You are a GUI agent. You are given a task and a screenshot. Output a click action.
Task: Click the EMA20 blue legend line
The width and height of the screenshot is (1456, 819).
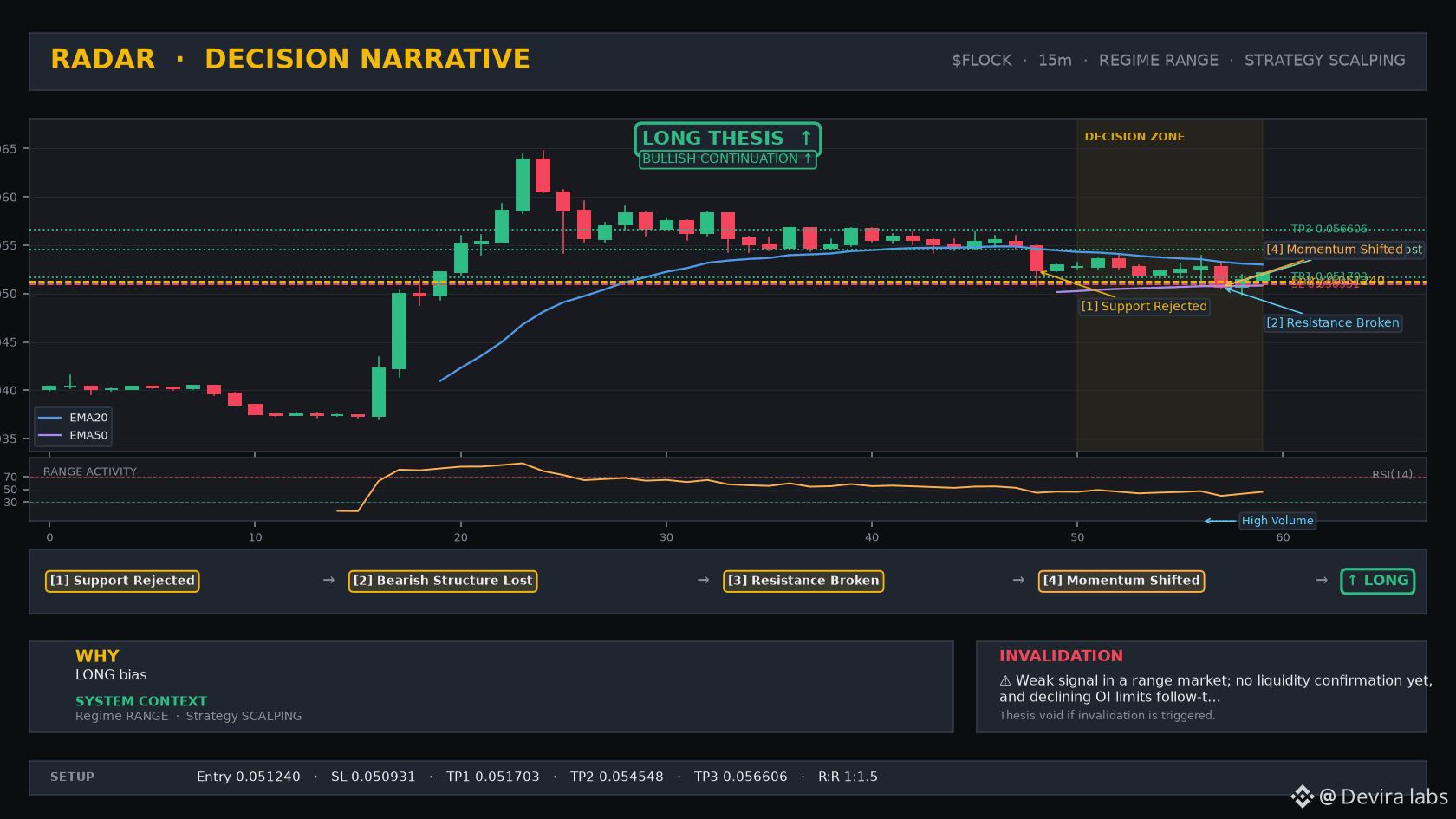click(49, 418)
